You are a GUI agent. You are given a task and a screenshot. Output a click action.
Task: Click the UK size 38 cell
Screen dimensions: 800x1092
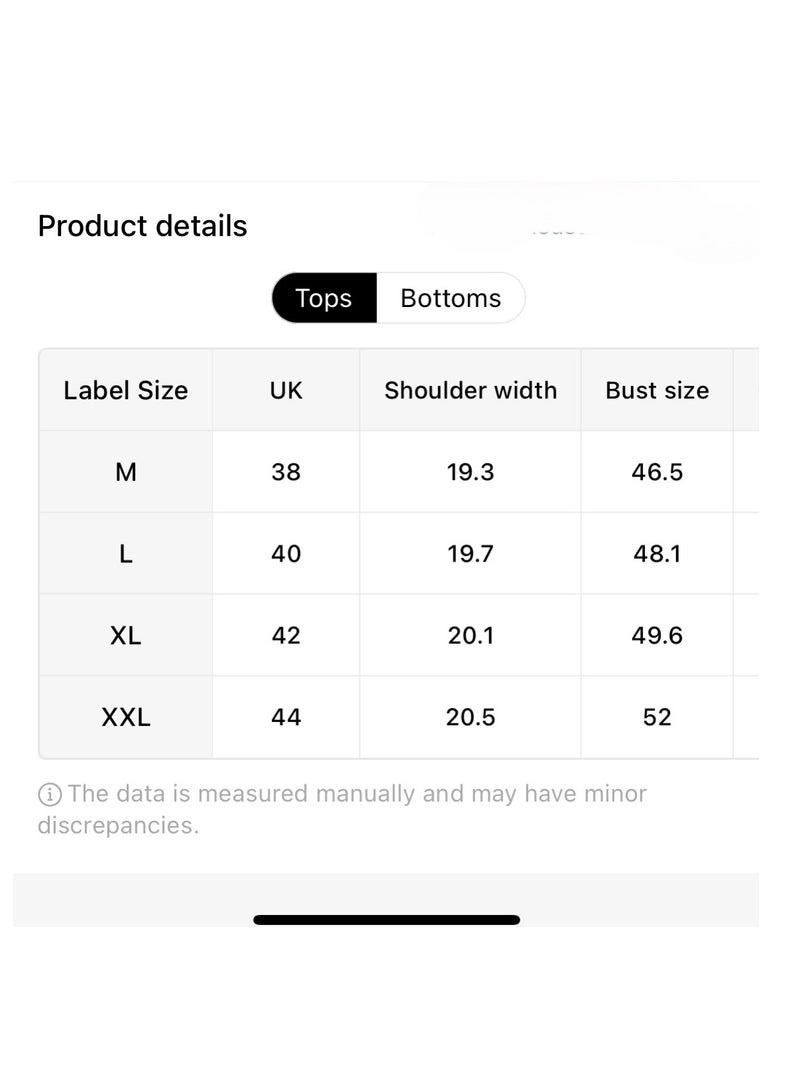286,472
